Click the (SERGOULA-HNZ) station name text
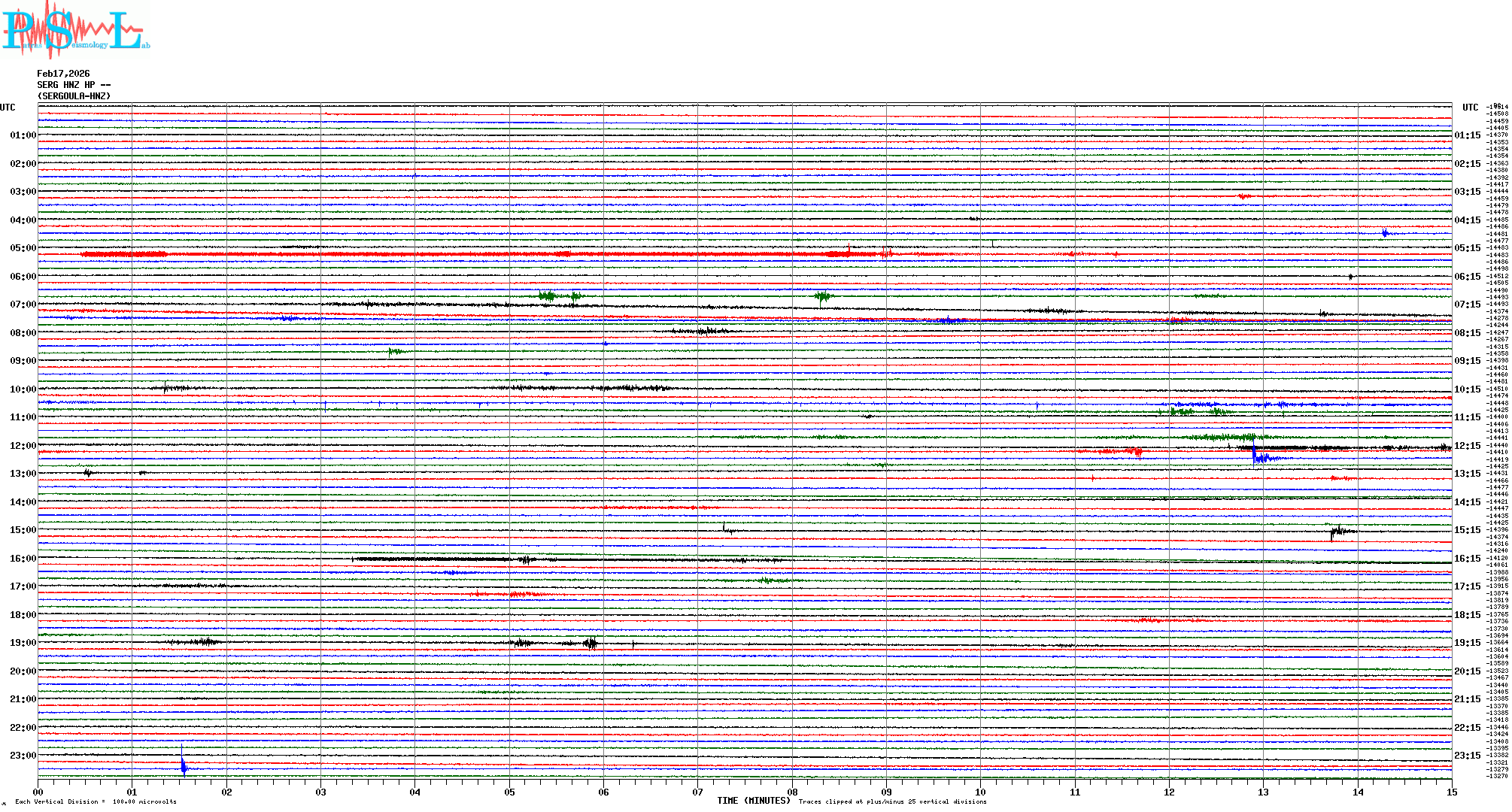Image resolution: width=1512 pixels, height=812 pixels. point(74,96)
